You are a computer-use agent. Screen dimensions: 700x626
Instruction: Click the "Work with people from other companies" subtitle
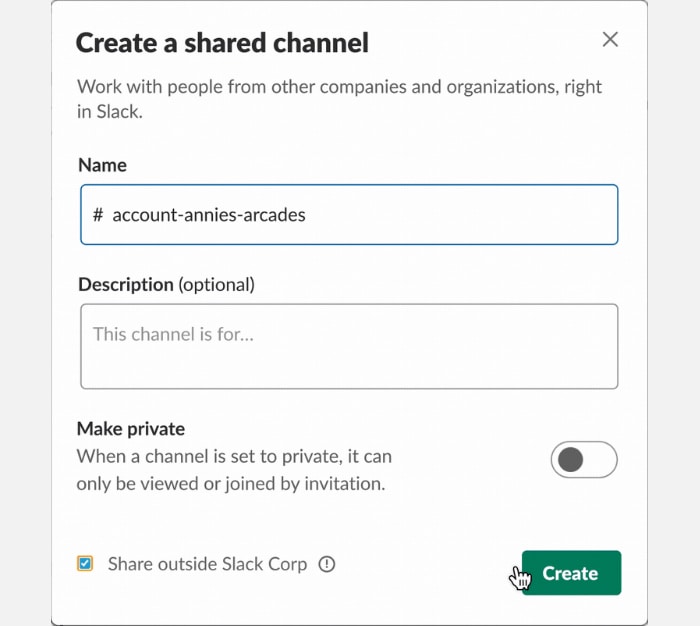(x=339, y=87)
